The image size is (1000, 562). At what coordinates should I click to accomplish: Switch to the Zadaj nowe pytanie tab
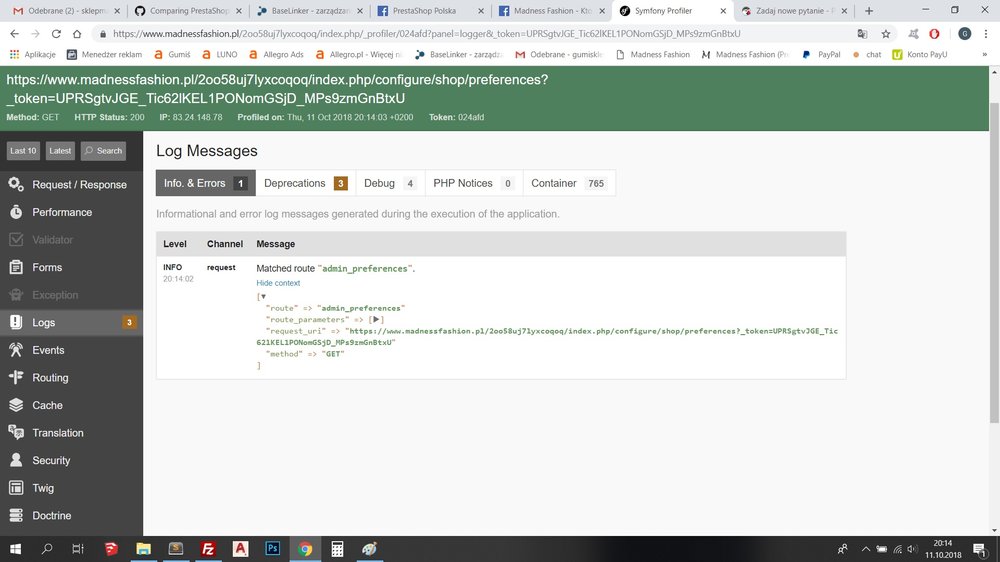[794, 11]
